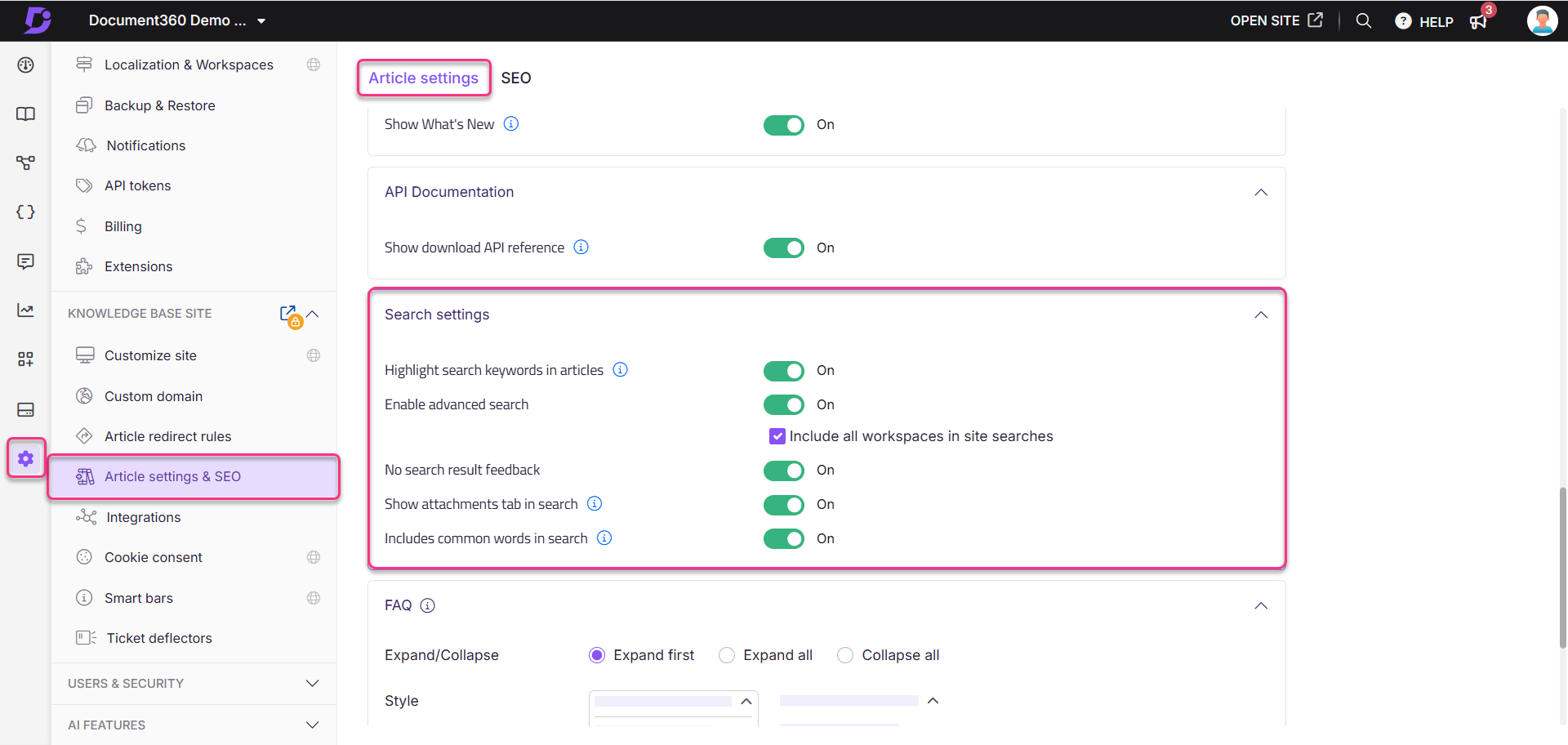Select the Expand all radio button
Screen dimensions: 1568x745
(727, 655)
